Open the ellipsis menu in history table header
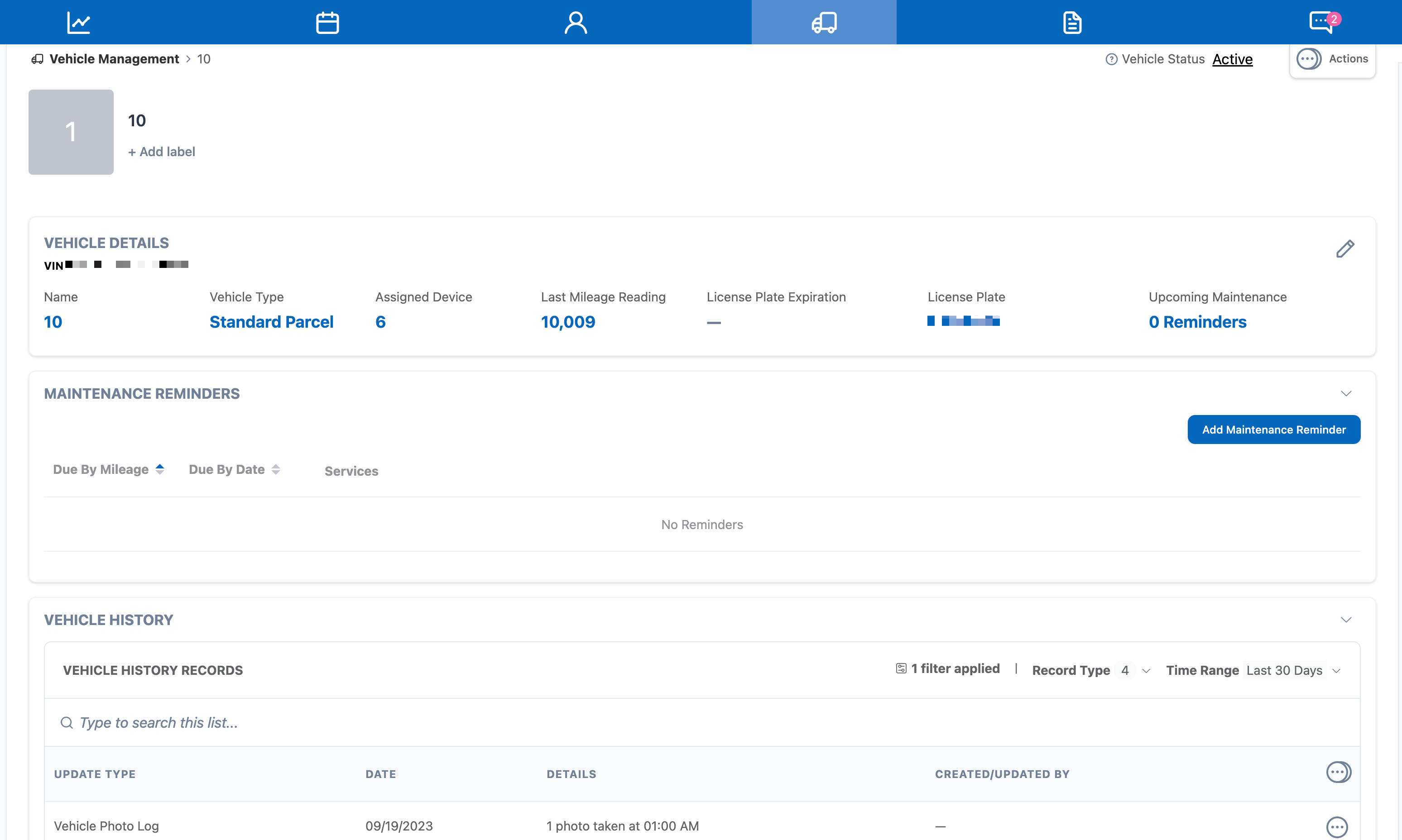Viewport: 1402px width, 840px height. [1338, 773]
